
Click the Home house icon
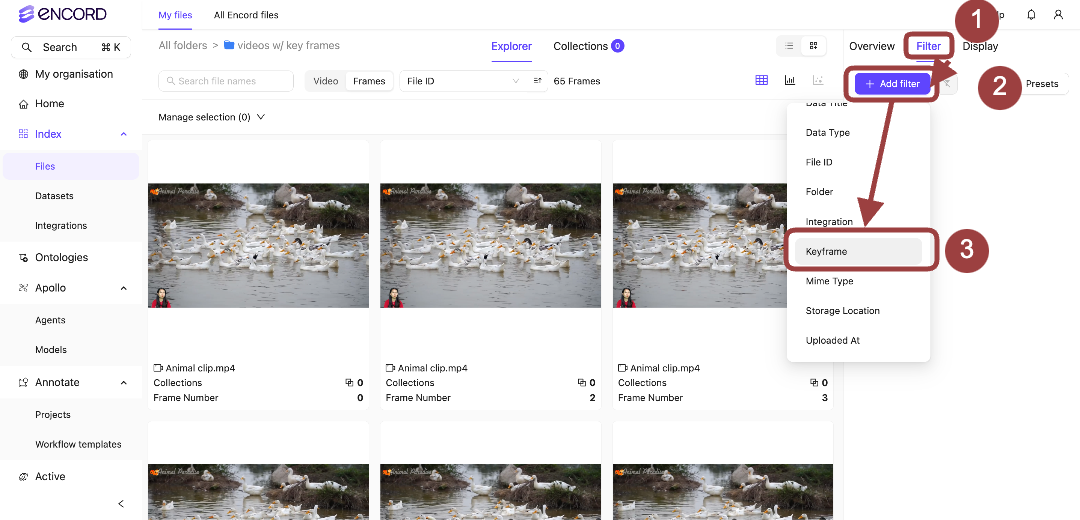24,104
